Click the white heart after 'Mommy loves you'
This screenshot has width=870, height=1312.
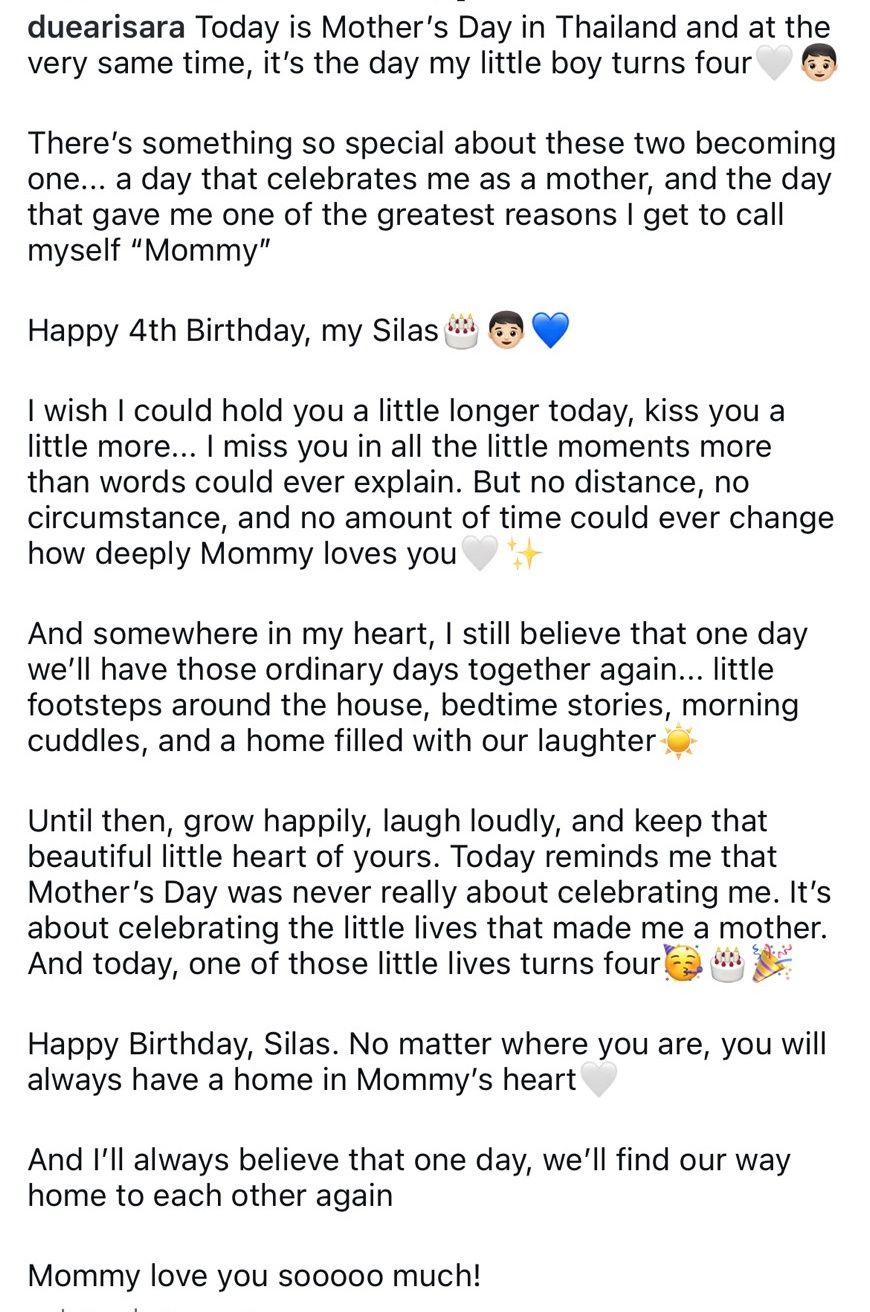click(478, 553)
